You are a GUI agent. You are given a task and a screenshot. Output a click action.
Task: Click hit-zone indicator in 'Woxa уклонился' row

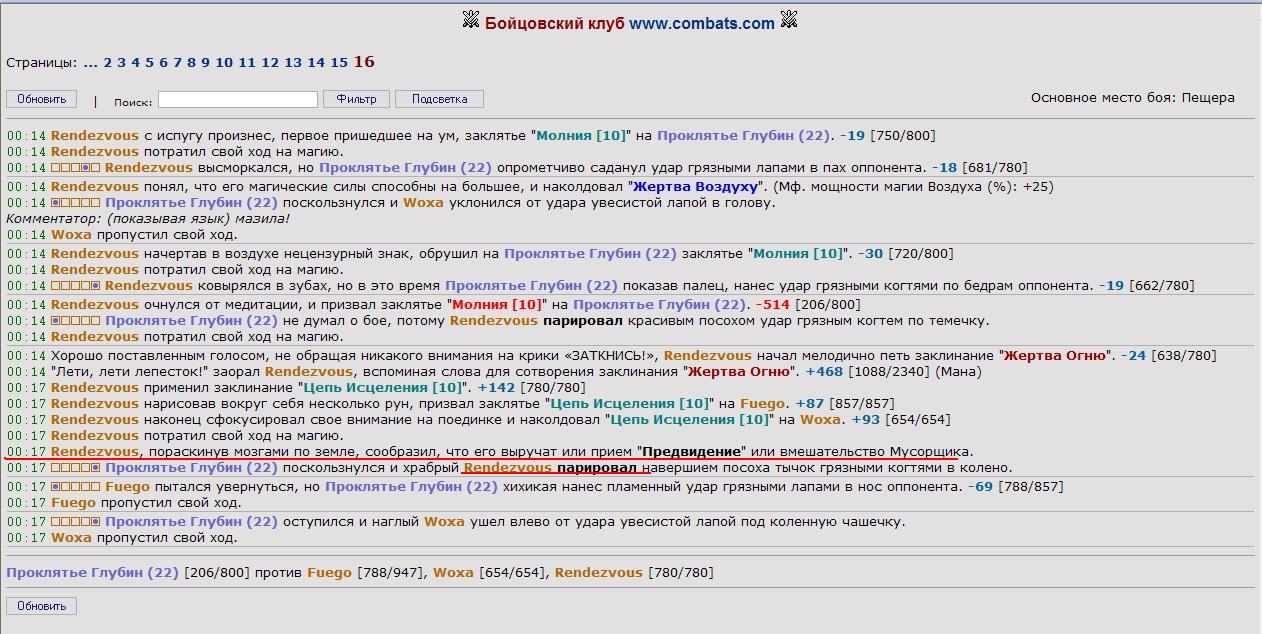click(76, 203)
